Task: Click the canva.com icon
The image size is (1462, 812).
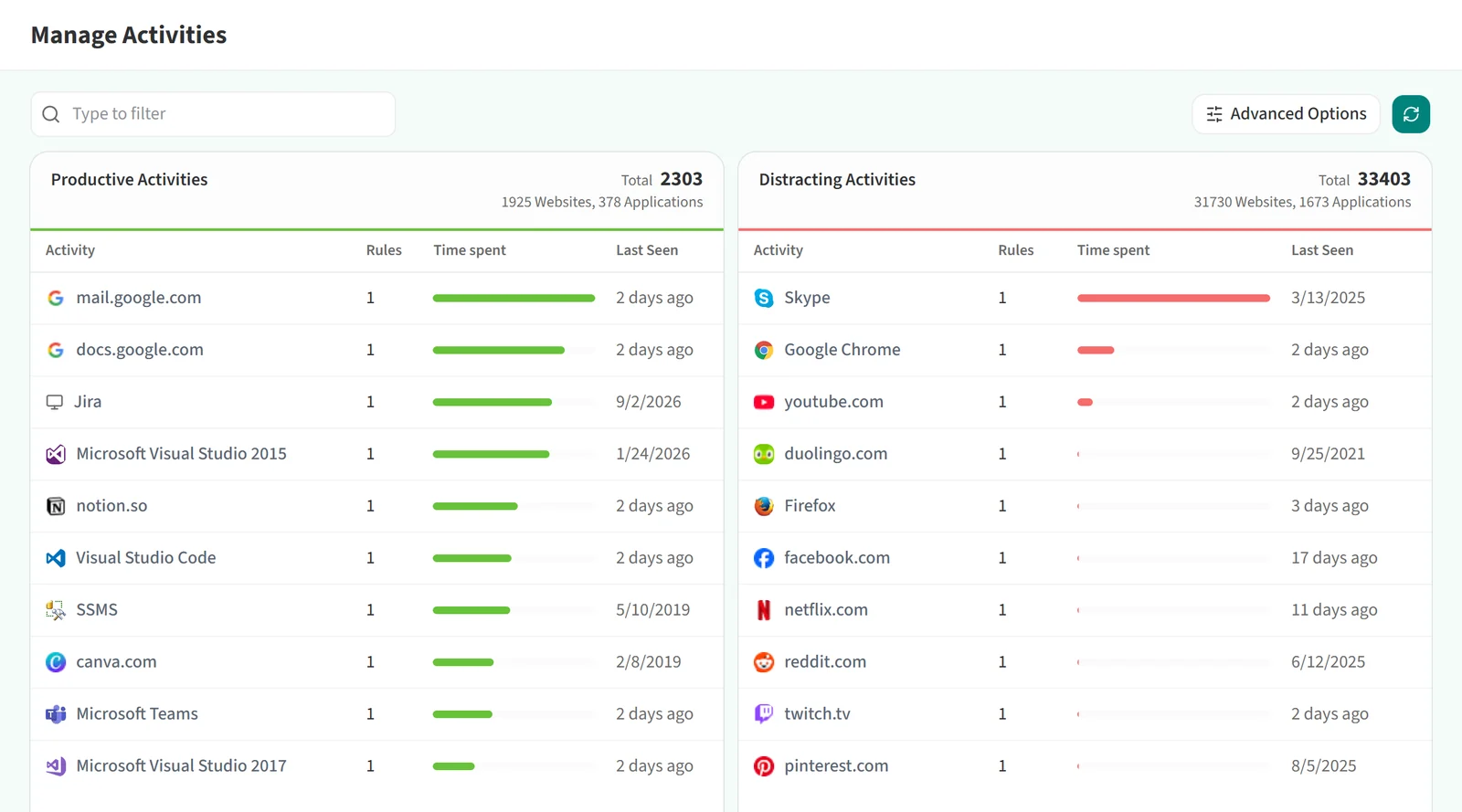Action: click(x=56, y=662)
